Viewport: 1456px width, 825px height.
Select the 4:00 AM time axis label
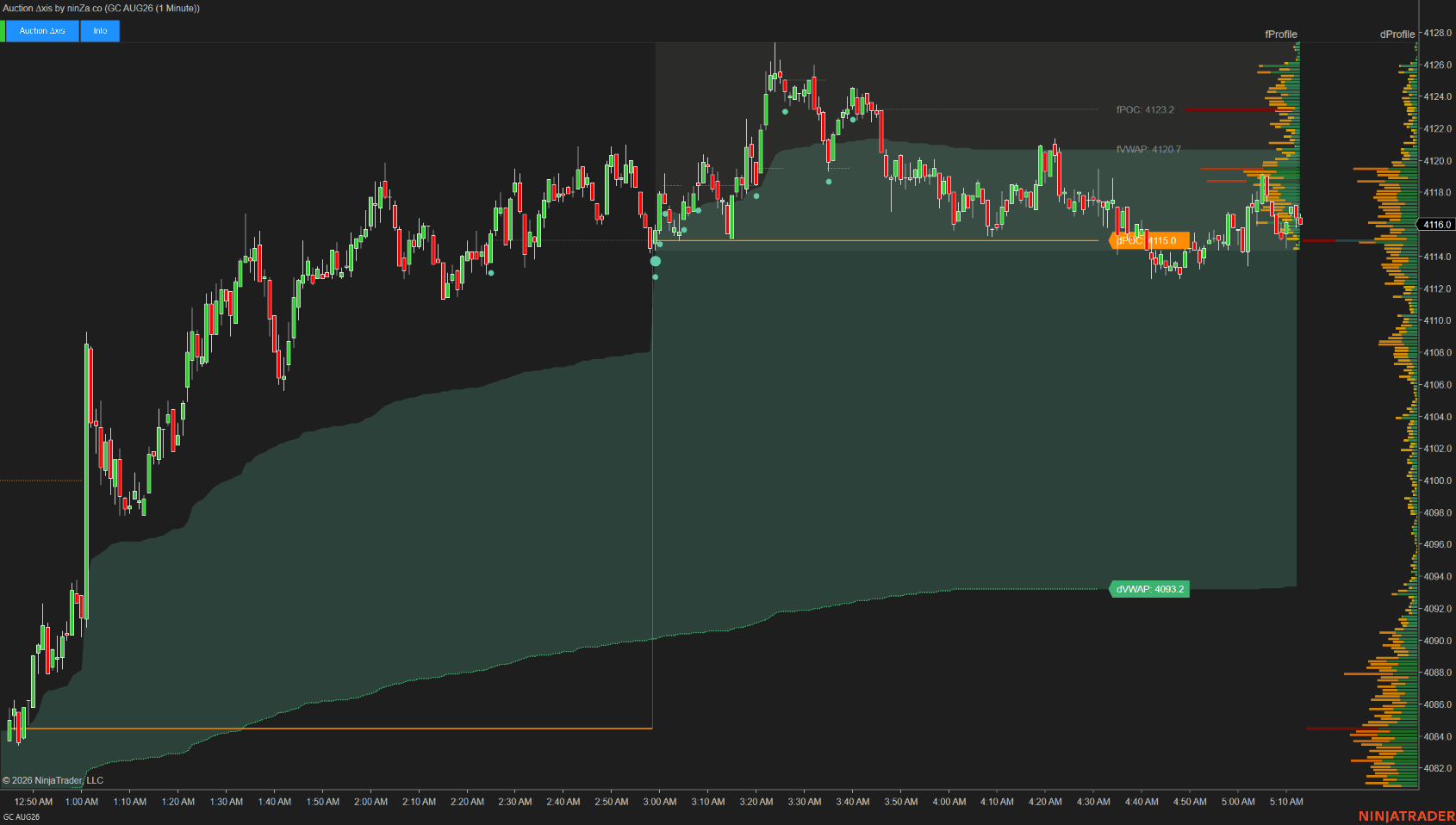tap(949, 802)
